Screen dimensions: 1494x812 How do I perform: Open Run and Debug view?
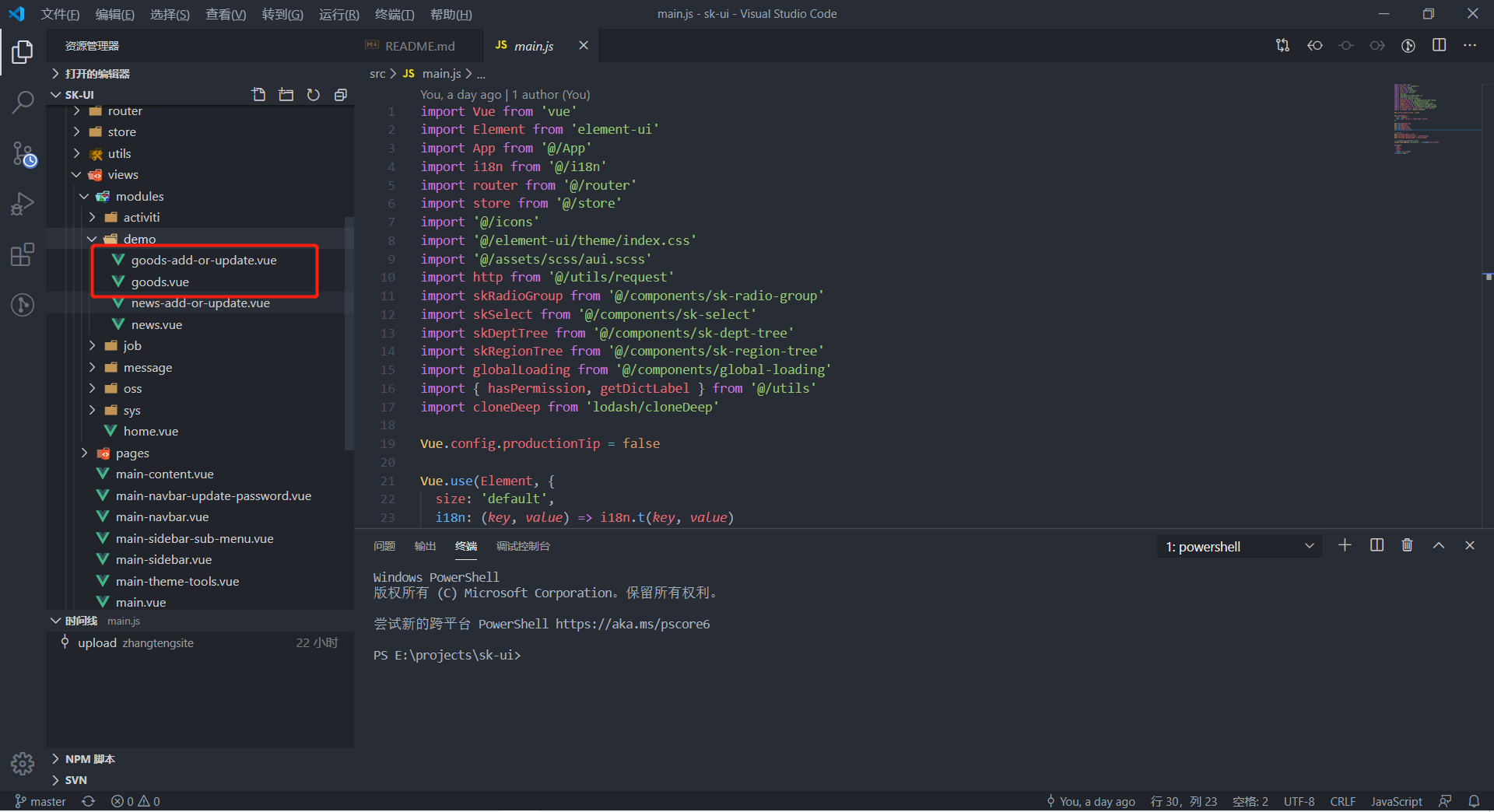pyautogui.click(x=23, y=204)
